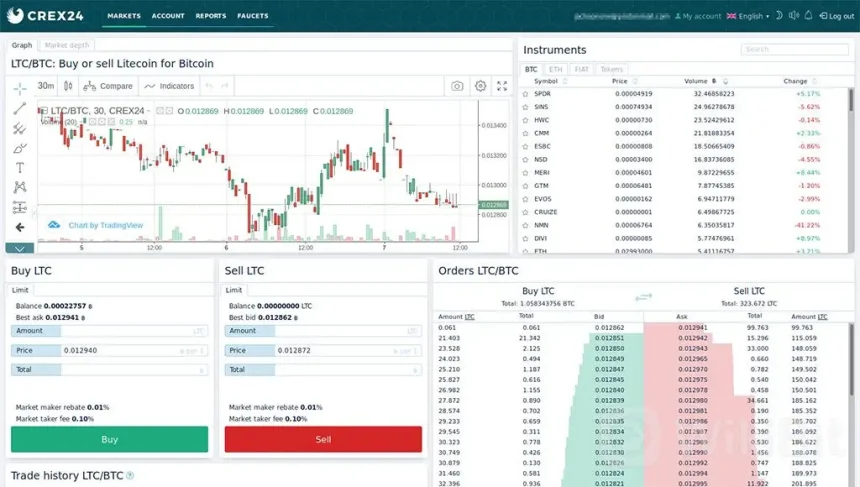This screenshot has height=487, width=860.
Task: Open the 30m timeframe selector
Action: click(x=46, y=87)
